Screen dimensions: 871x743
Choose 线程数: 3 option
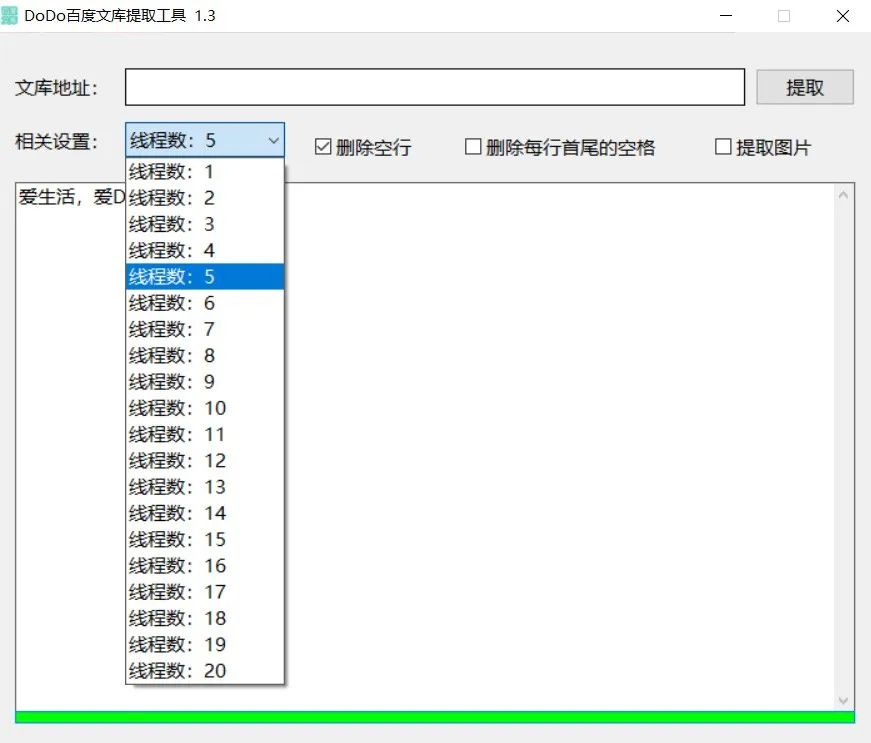point(204,224)
